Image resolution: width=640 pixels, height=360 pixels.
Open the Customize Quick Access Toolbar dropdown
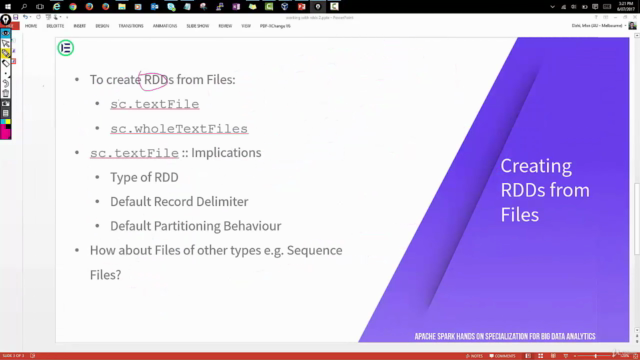(67, 17)
